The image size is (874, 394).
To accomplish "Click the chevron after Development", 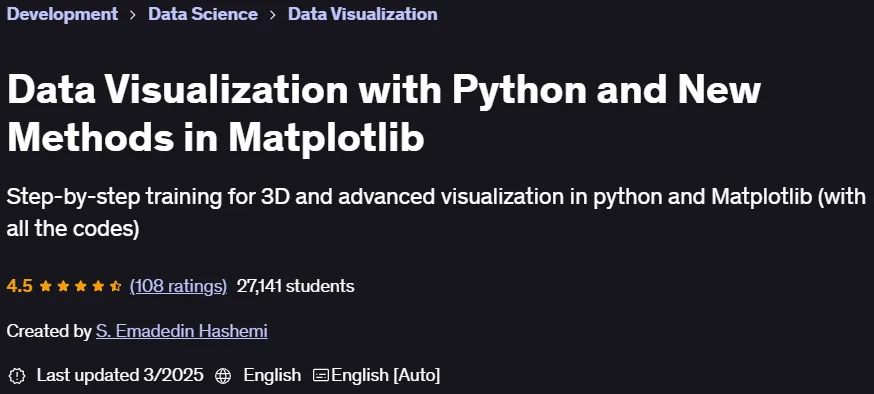I will 133,14.
